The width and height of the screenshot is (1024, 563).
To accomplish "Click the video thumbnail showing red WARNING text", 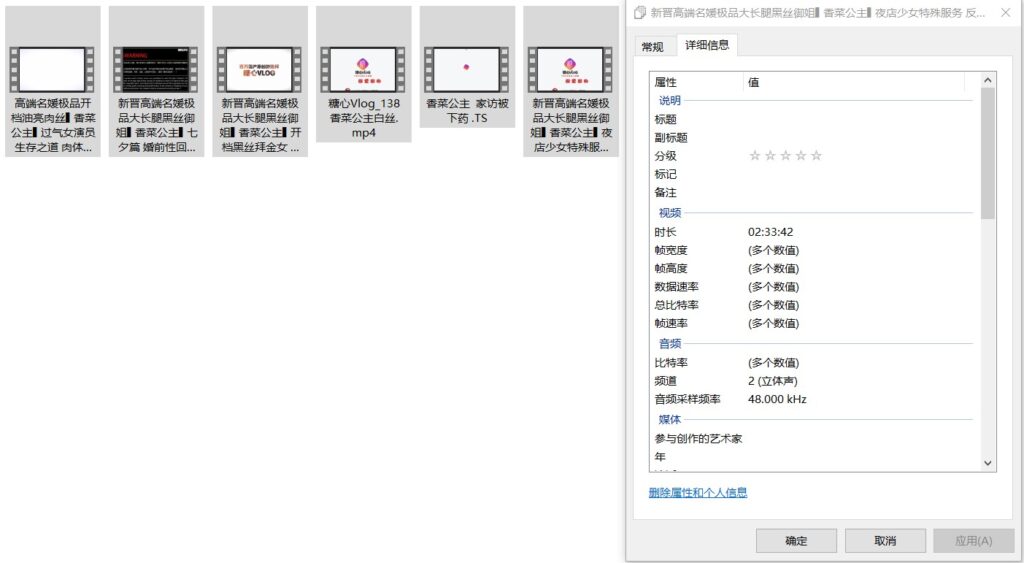I will [x=156, y=70].
